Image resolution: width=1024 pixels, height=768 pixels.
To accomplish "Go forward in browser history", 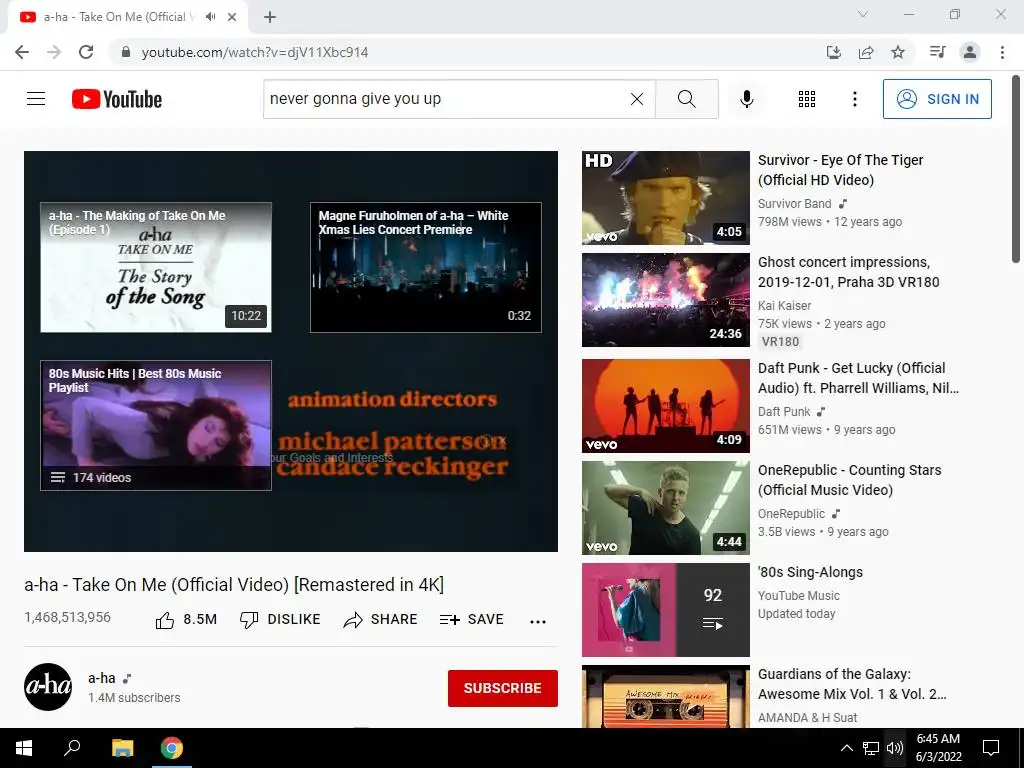I will (x=54, y=52).
